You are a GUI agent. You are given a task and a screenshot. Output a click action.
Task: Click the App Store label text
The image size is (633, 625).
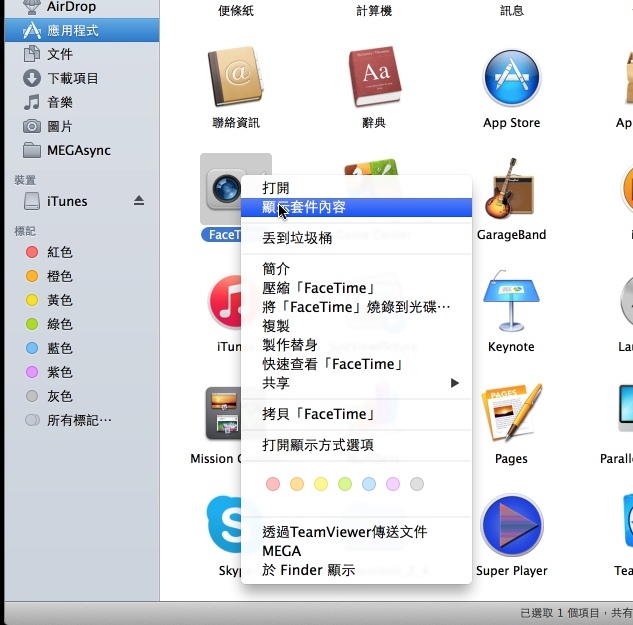click(511, 123)
